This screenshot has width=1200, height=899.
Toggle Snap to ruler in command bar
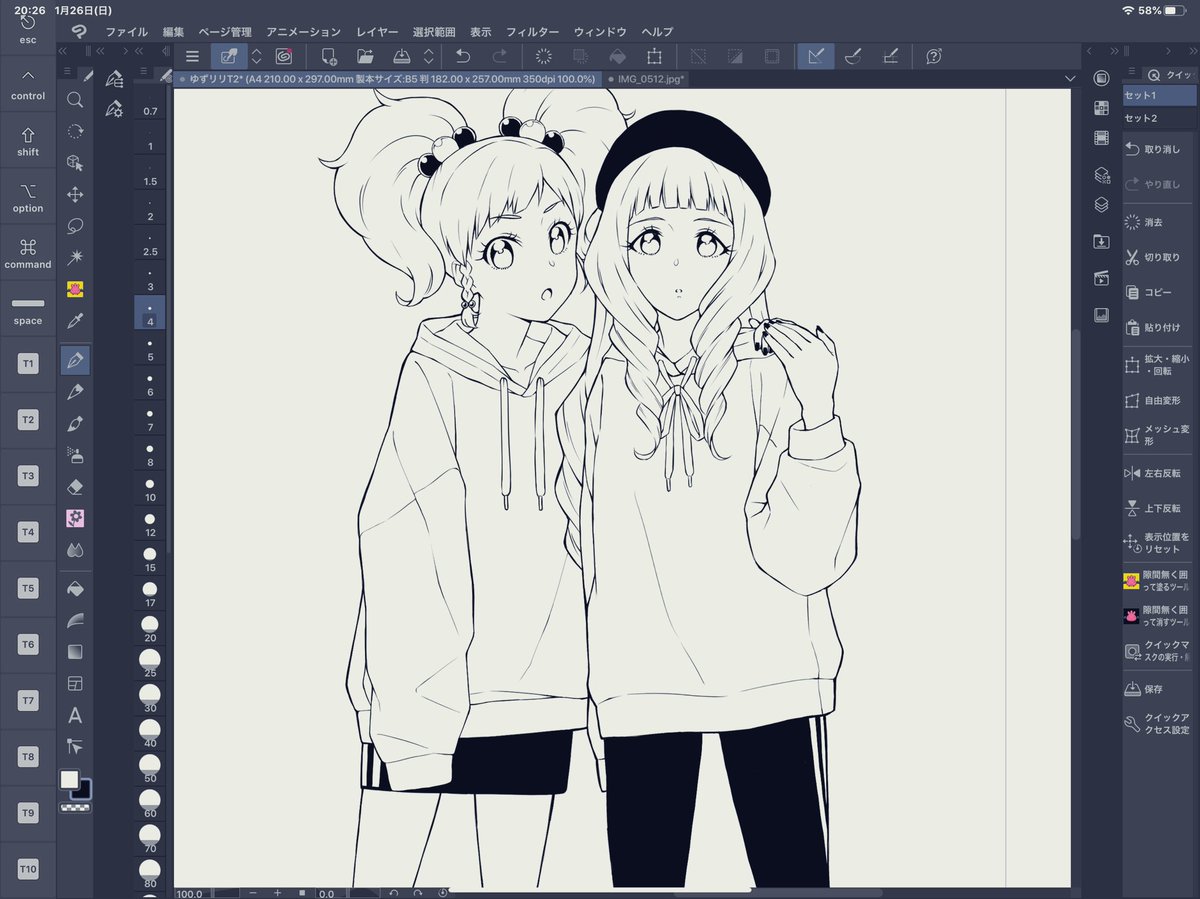tap(816, 57)
